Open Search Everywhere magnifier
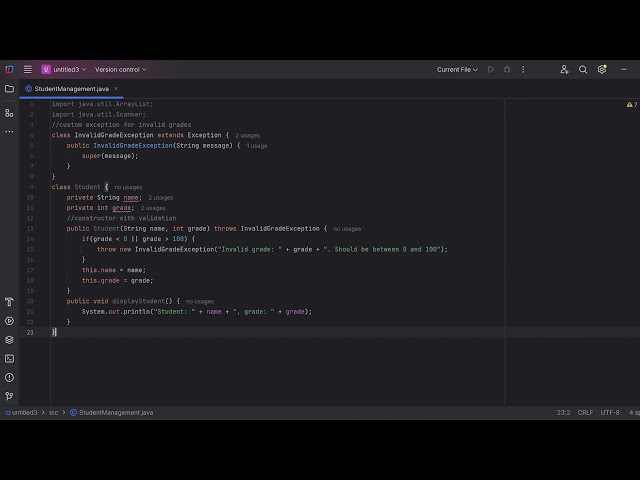This screenshot has height=480, width=640. (x=583, y=69)
